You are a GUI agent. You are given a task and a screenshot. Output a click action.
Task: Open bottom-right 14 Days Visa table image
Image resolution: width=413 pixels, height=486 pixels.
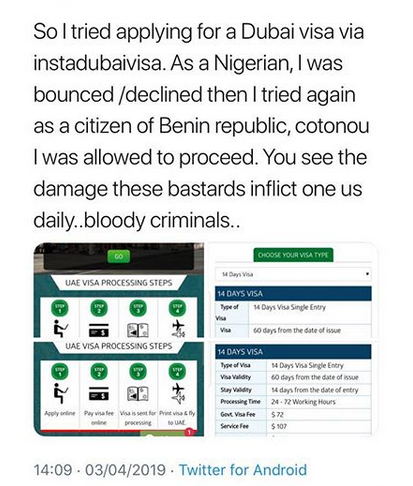[x=293, y=389]
